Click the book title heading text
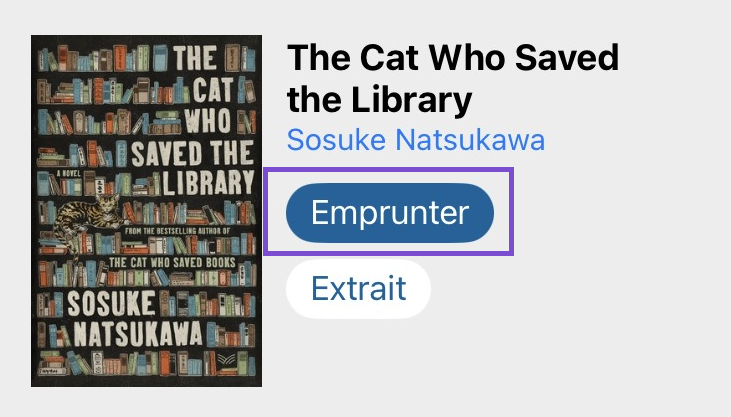Image resolution: width=731 pixels, height=417 pixels. click(453, 78)
